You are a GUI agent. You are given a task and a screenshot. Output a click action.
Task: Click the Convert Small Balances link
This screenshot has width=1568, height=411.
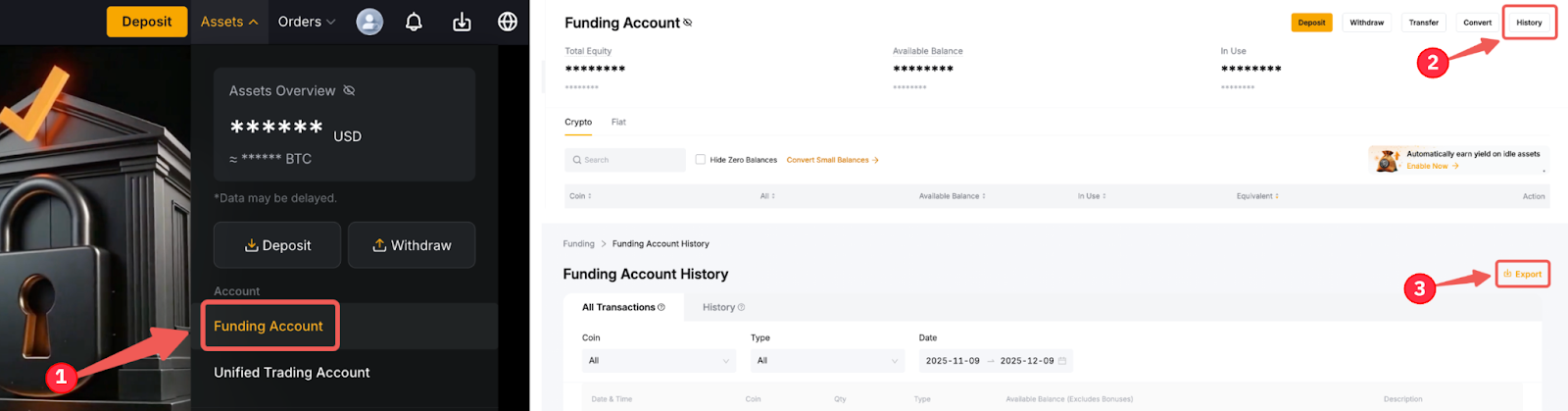point(832,160)
